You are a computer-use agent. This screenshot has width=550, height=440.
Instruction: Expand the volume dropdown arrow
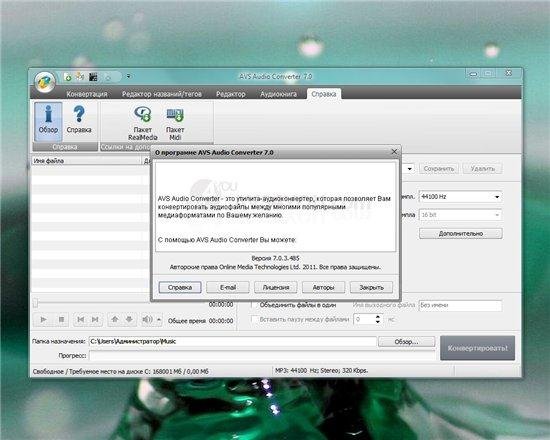159,320
